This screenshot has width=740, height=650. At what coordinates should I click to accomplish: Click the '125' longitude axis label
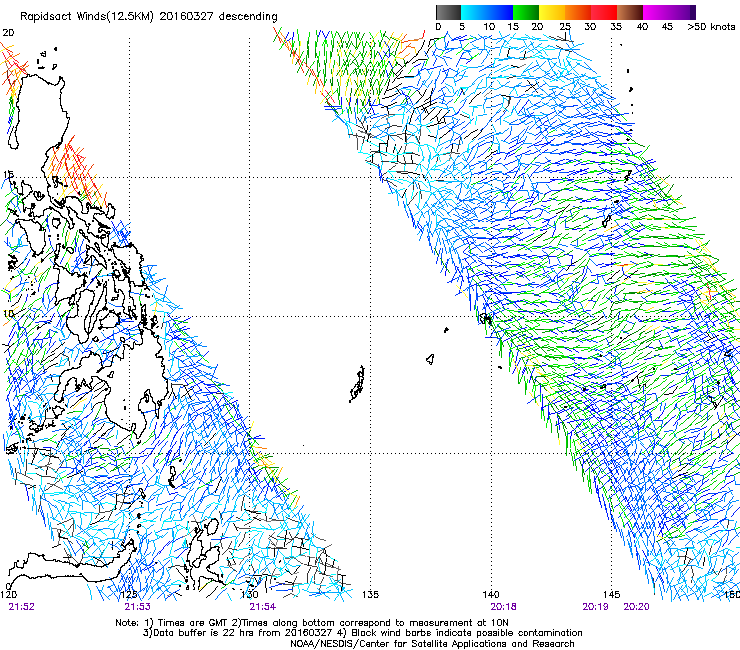click(x=129, y=594)
